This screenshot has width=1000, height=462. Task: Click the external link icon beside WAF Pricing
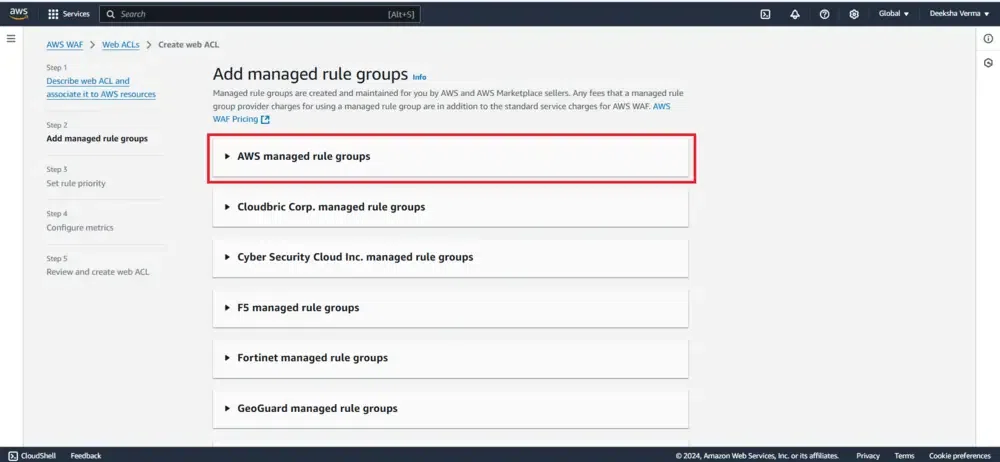265,119
